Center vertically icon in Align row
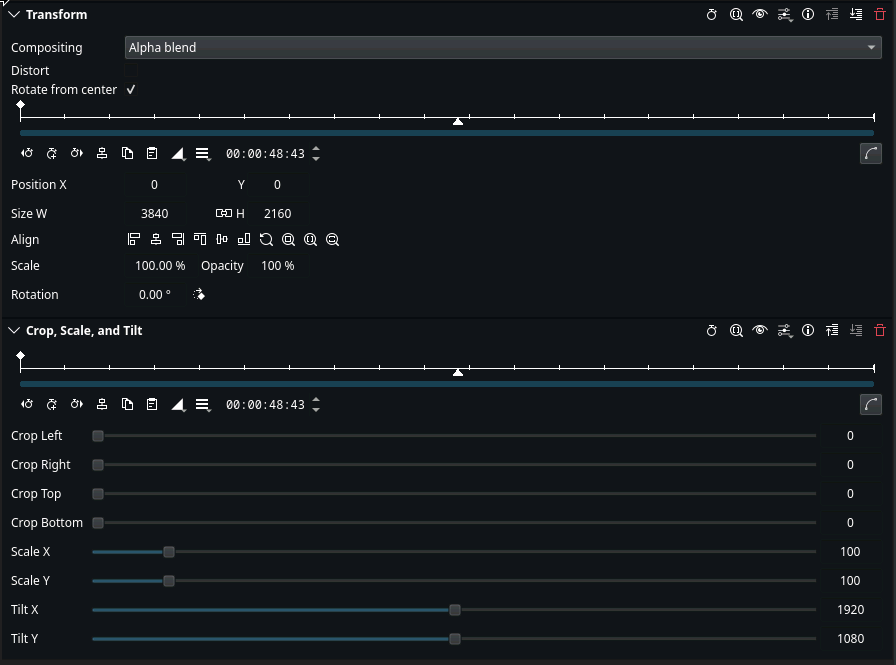896x665 pixels. point(222,239)
